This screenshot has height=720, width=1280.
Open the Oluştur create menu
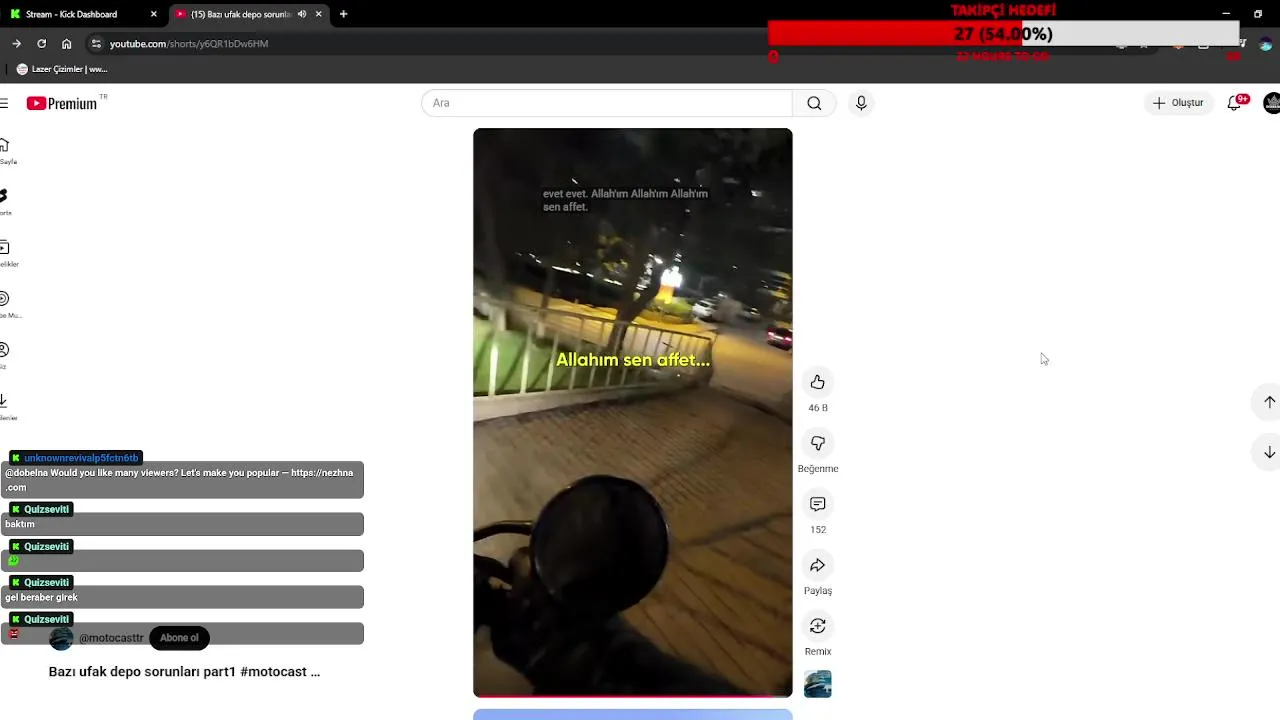[x=1178, y=103]
